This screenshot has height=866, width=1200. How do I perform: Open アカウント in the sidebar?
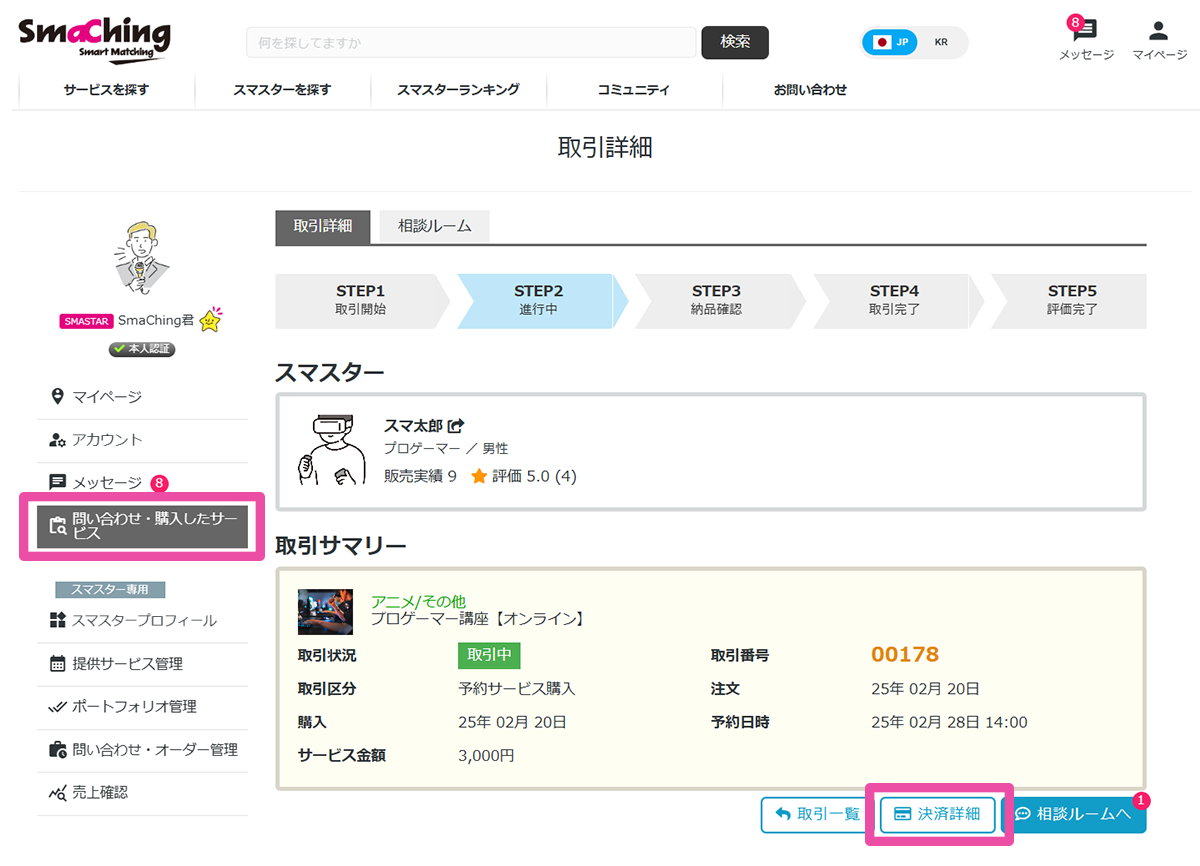pos(107,440)
